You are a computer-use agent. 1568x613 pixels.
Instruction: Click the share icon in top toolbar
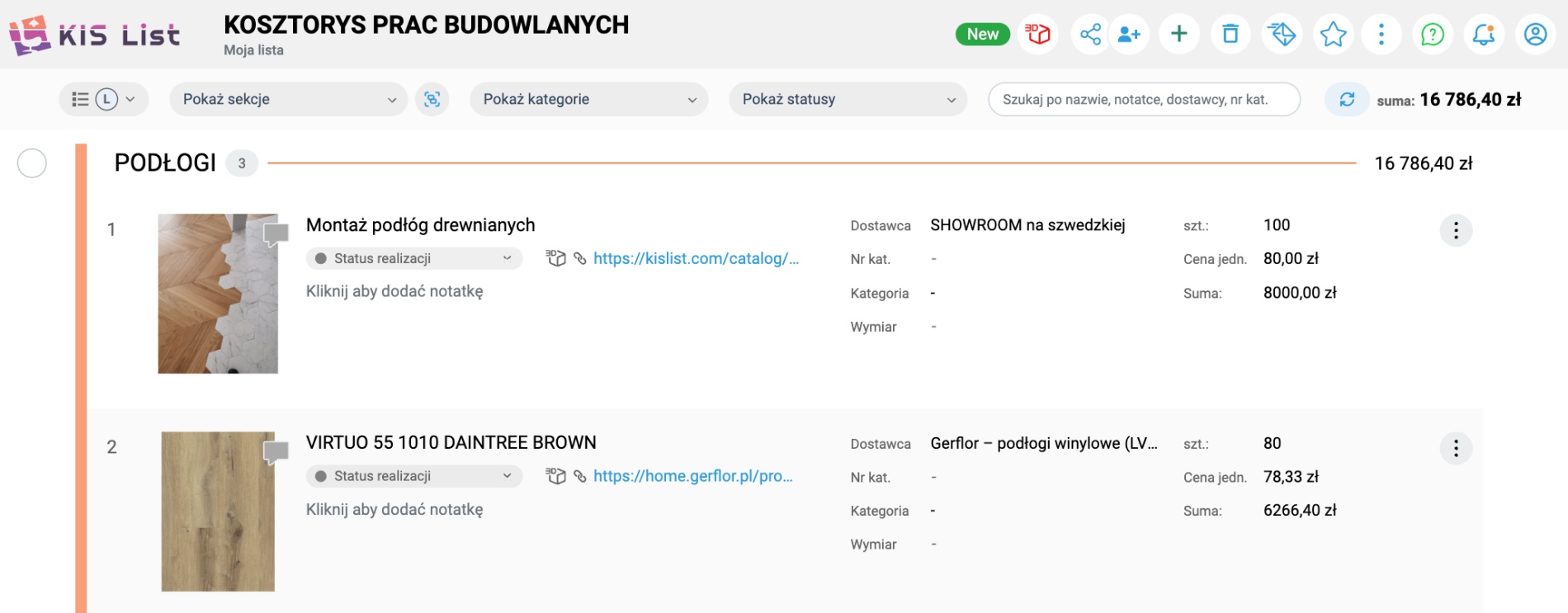point(1090,34)
